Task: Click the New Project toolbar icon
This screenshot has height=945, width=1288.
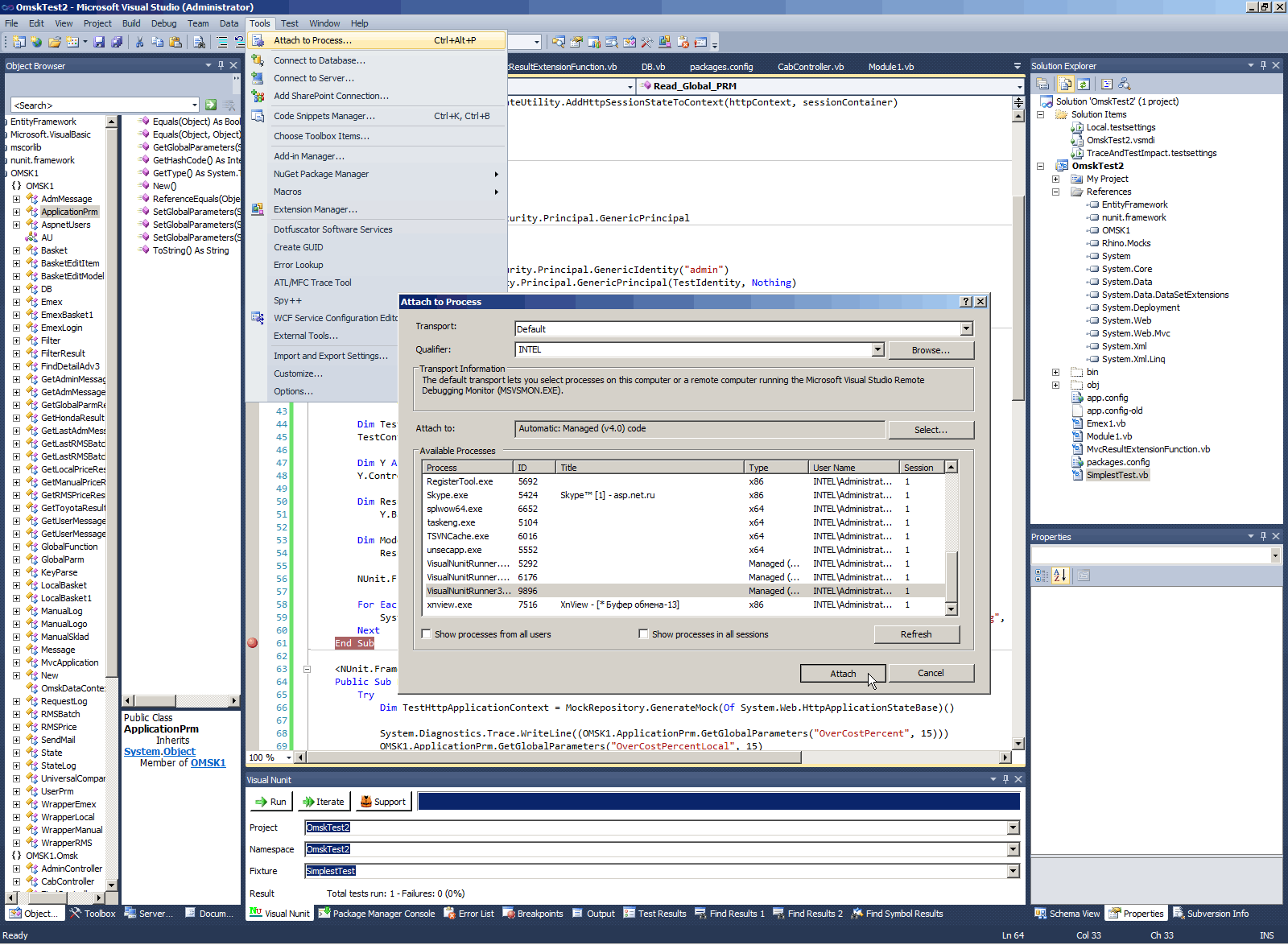Action: (19, 42)
